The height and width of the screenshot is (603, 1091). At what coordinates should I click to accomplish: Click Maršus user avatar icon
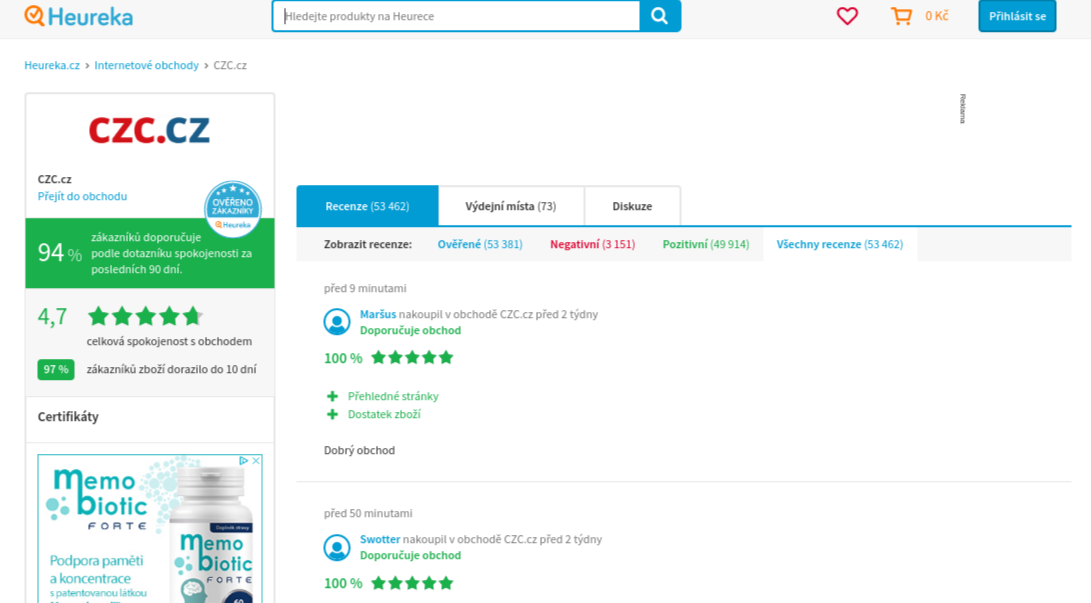[337, 322]
